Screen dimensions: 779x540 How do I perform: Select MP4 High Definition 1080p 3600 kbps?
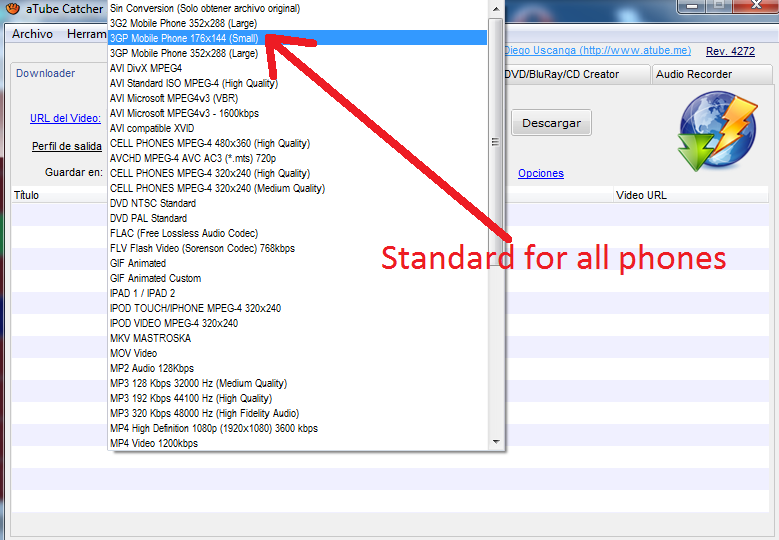pos(297,428)
